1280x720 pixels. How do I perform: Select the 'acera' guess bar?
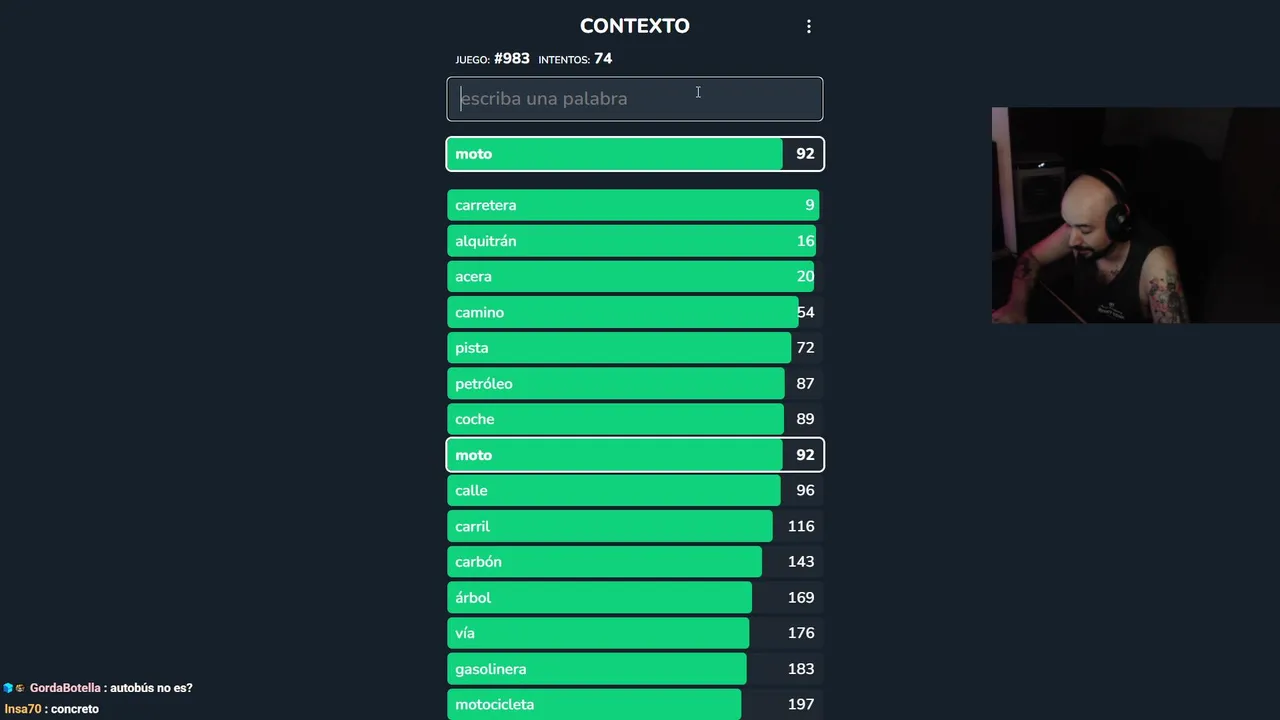coord(634,277)
